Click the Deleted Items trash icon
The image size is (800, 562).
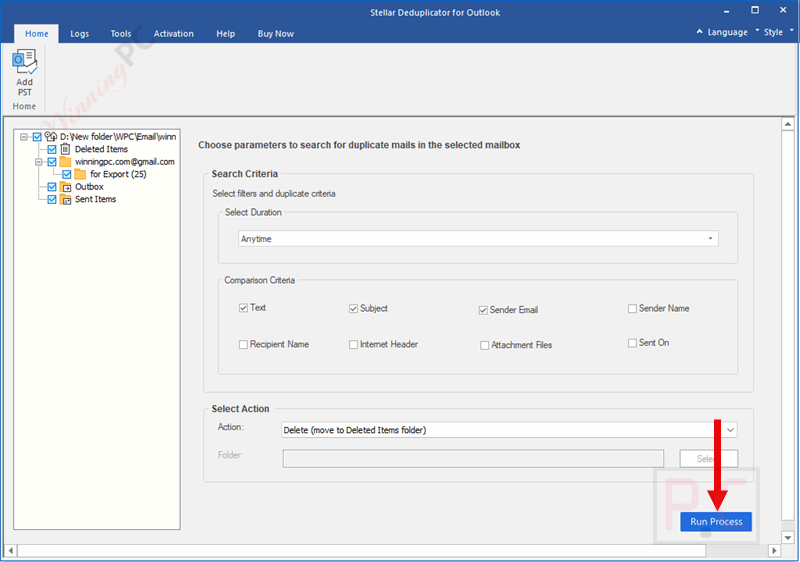65,149
